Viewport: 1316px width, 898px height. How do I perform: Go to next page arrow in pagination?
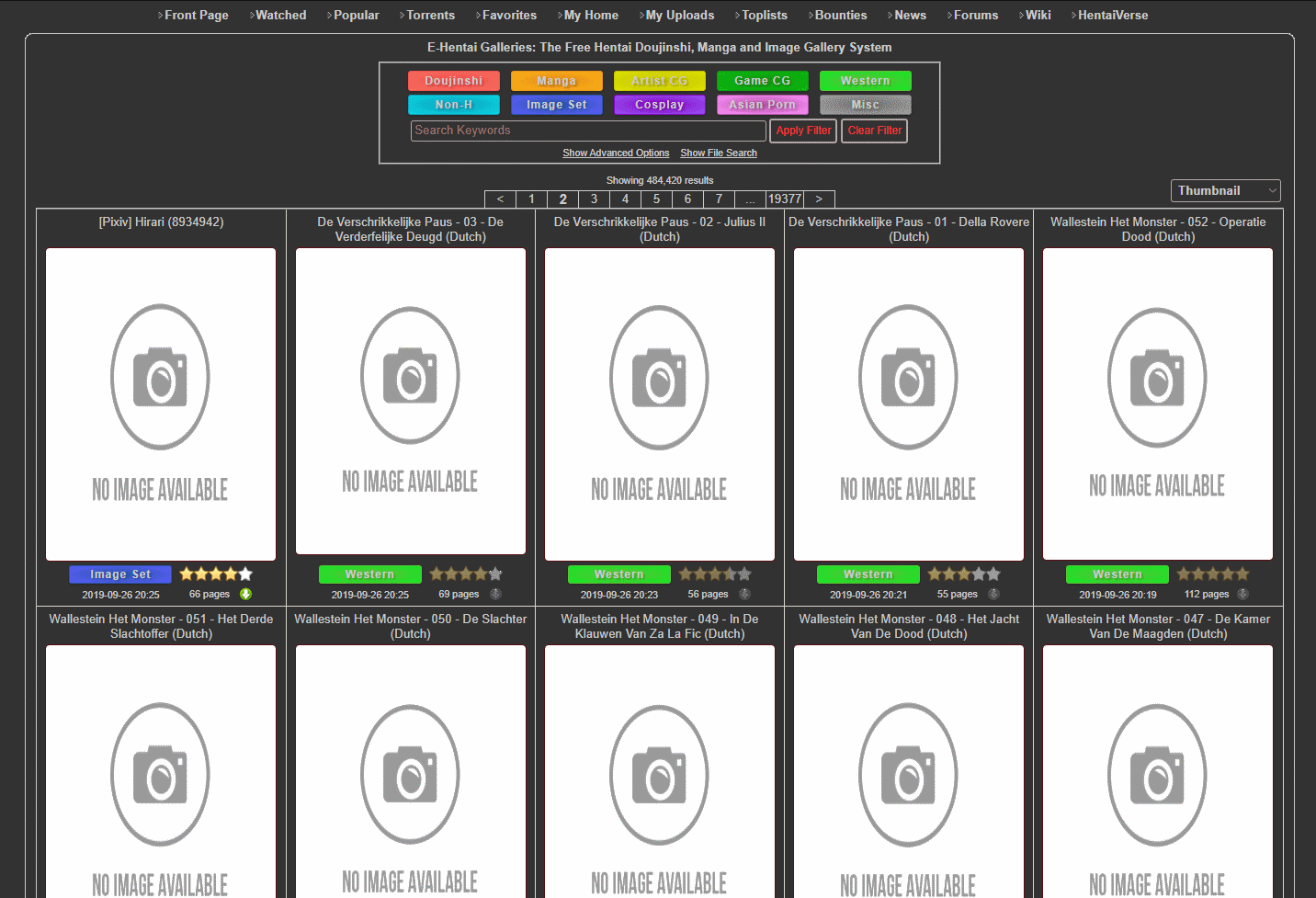click(x=819, y=199)
